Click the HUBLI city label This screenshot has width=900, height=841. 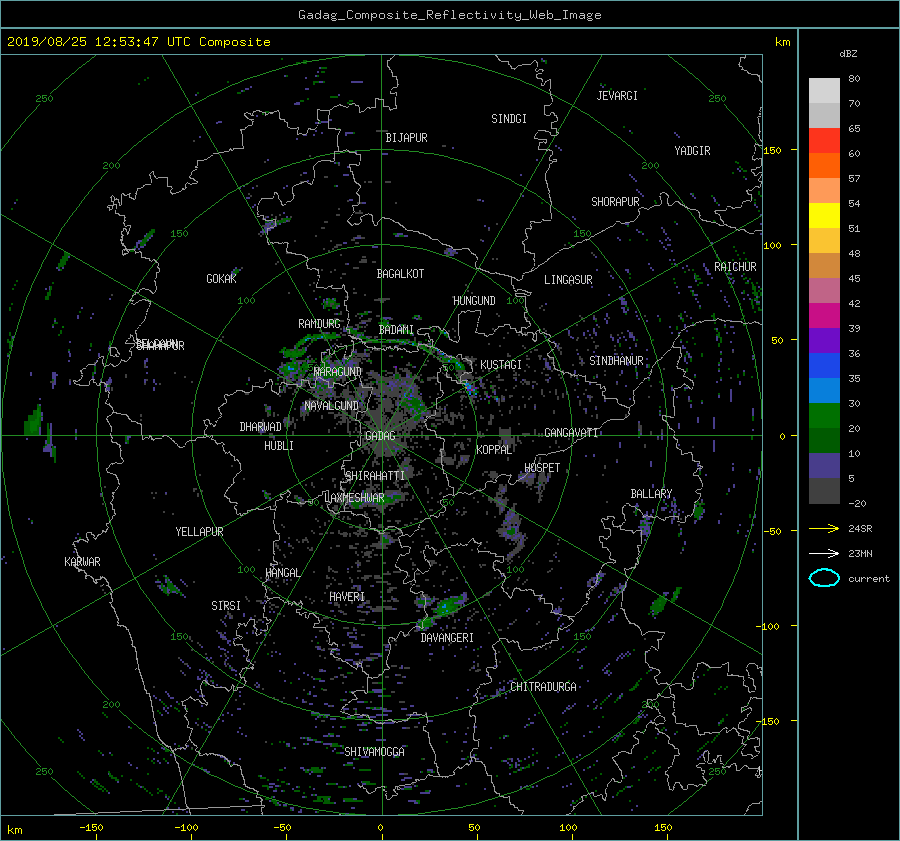click(279, 446)
